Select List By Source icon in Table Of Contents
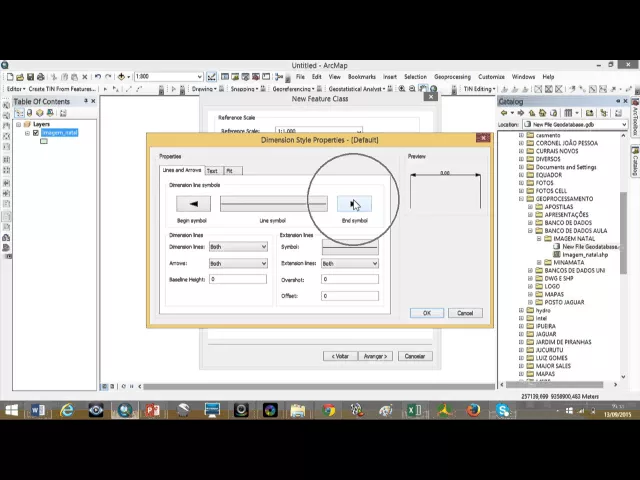Viewport: 640px width, 480px height. (29, 113)
